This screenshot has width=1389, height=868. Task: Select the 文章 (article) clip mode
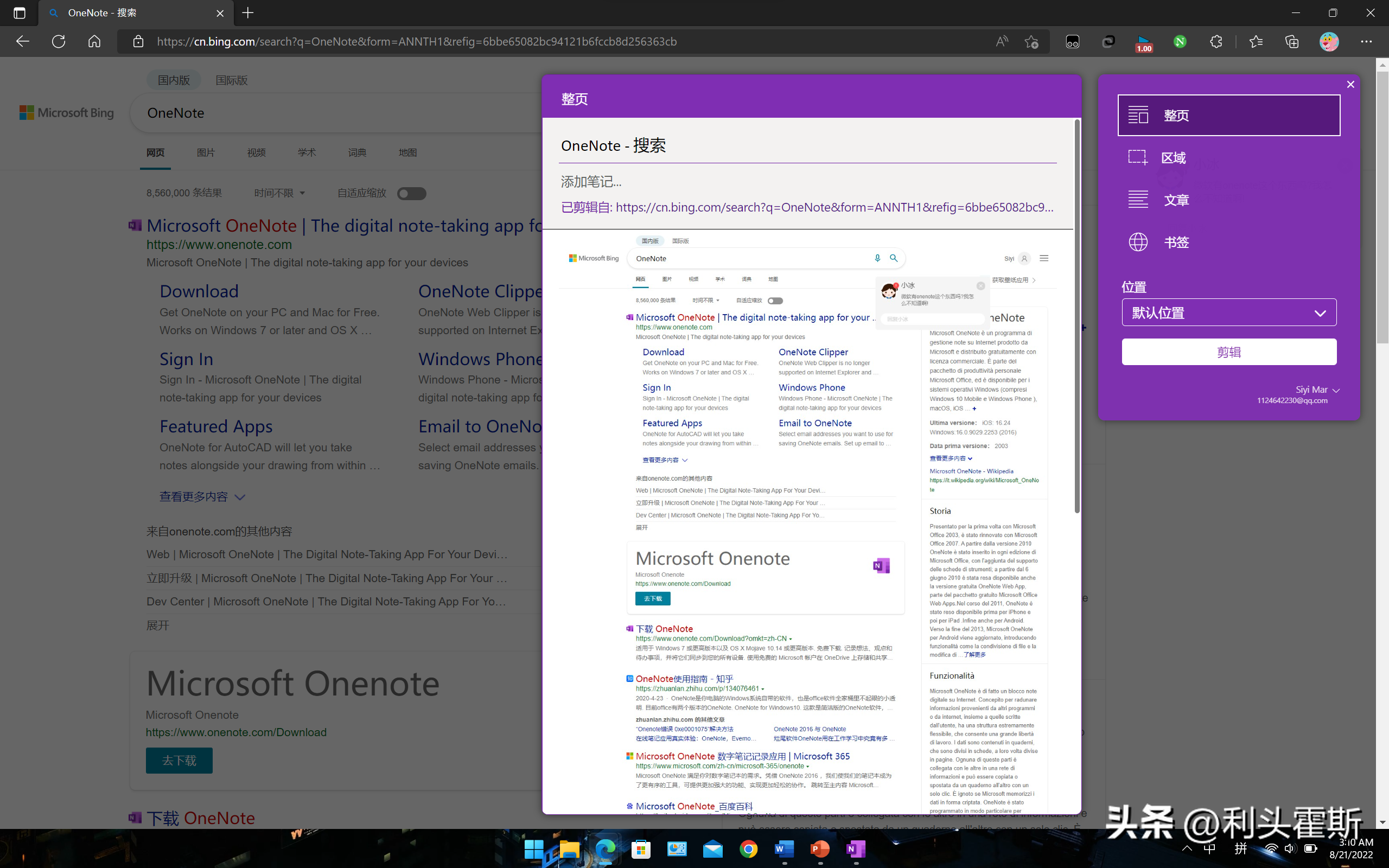1229,200
